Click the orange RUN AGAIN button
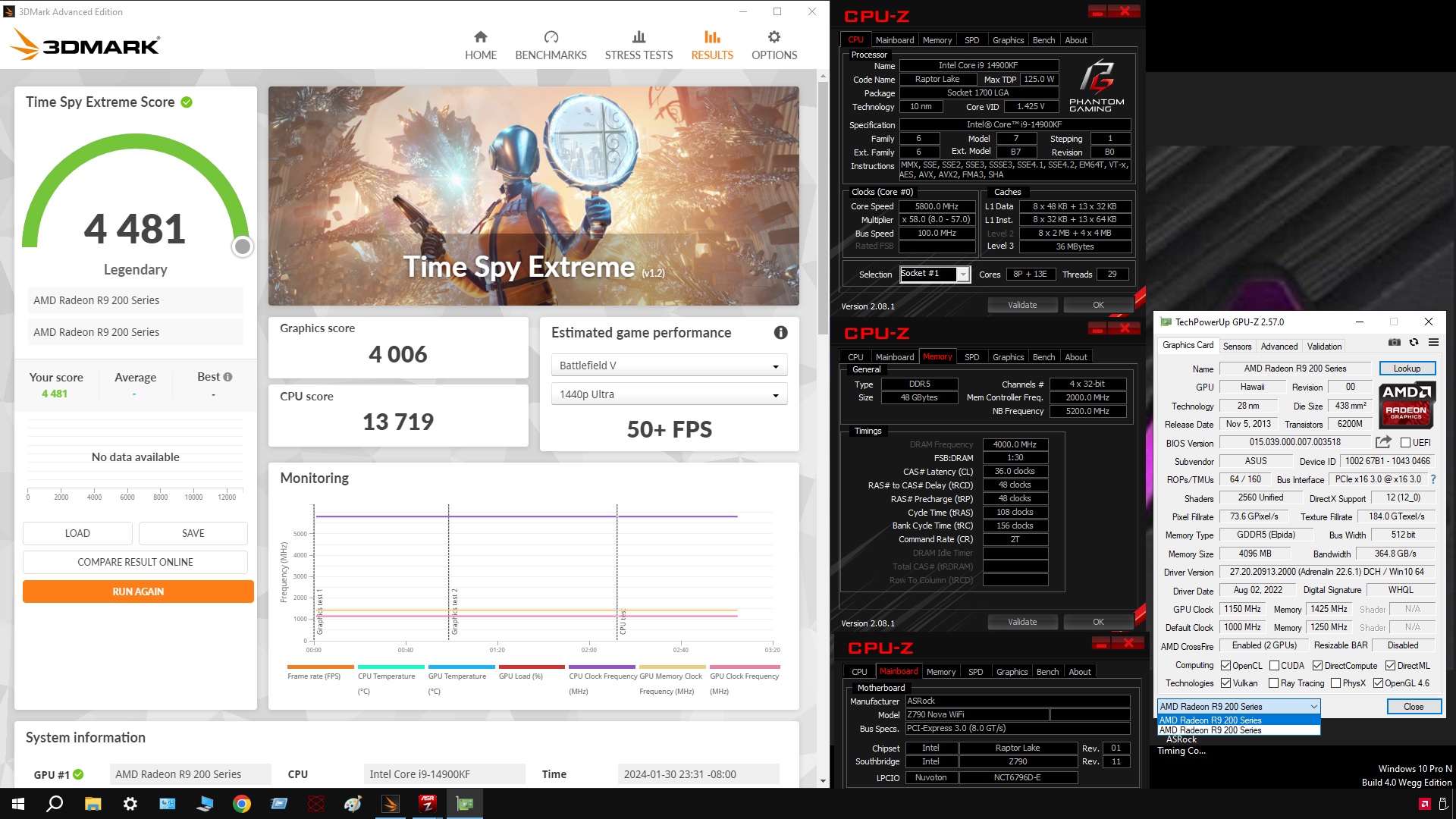The image size is (1456, 819). [x=138, y=591]
